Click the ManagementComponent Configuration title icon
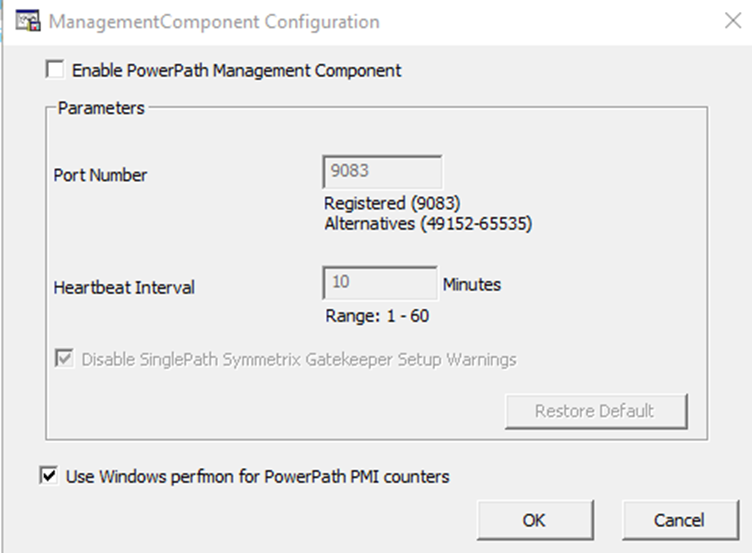The height and width of the screenshot is (553, 752). tap(27, 22)
